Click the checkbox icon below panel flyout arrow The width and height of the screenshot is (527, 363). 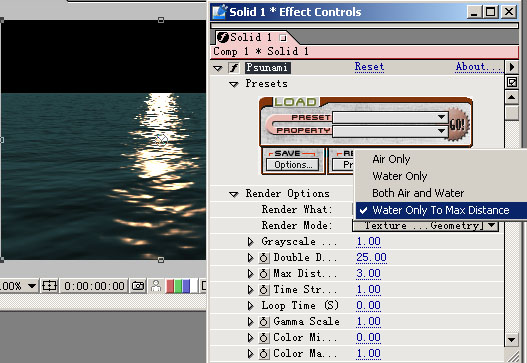click(512, 82)
